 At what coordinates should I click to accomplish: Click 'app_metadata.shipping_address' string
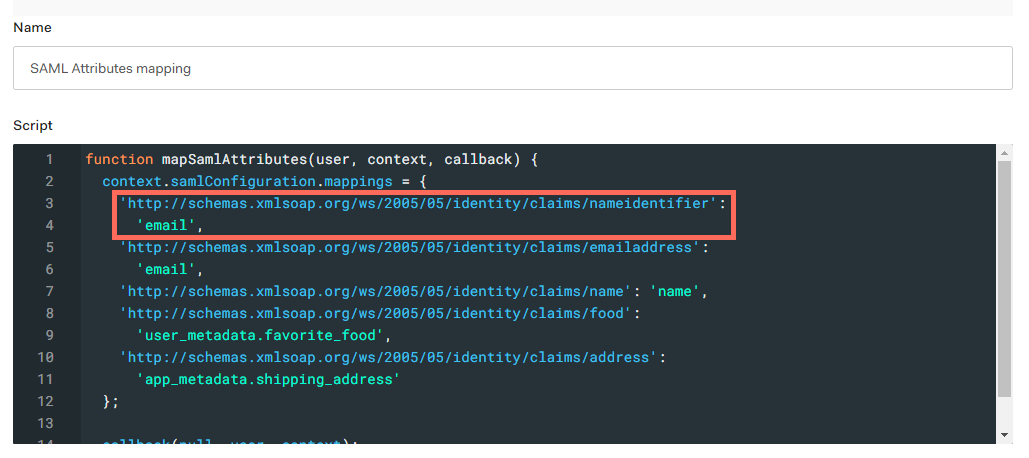click(268, 379)
